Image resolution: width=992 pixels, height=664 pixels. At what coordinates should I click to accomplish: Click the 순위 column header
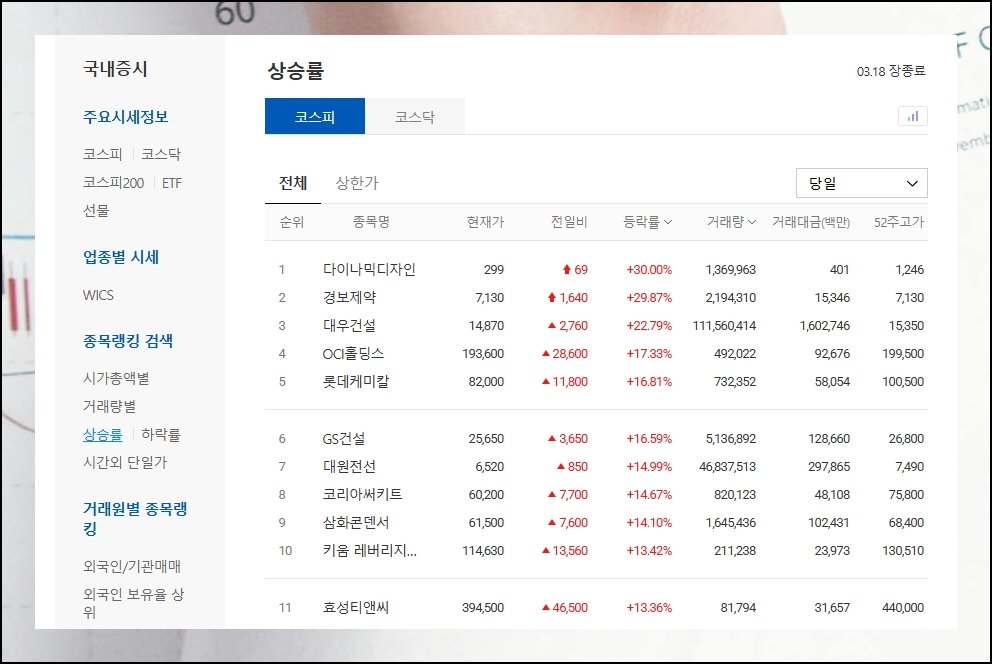(x=292, y=222)
